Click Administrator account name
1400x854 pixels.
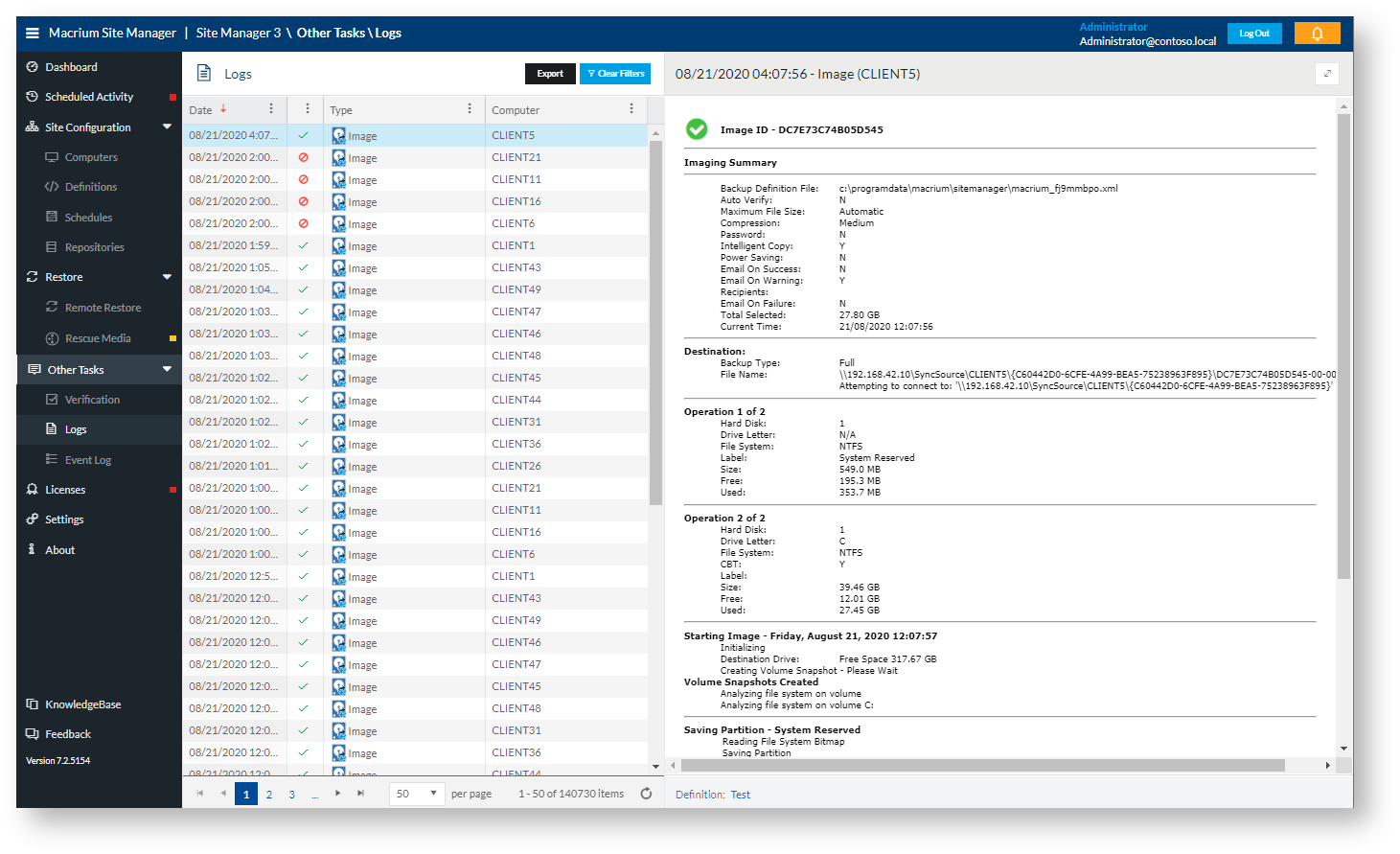point(1113,27)
